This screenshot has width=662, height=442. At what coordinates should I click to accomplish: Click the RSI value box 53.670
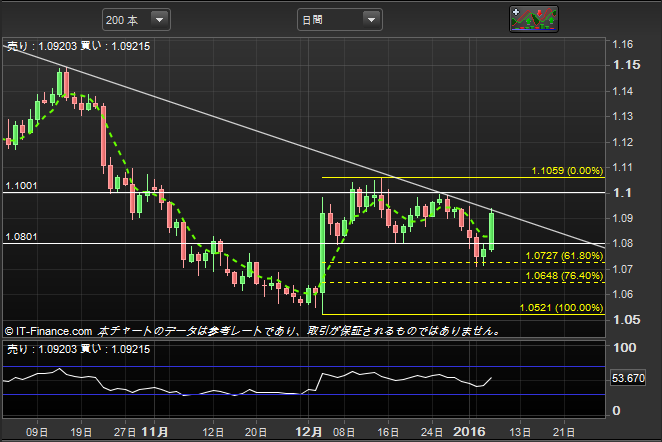[628, 378]
